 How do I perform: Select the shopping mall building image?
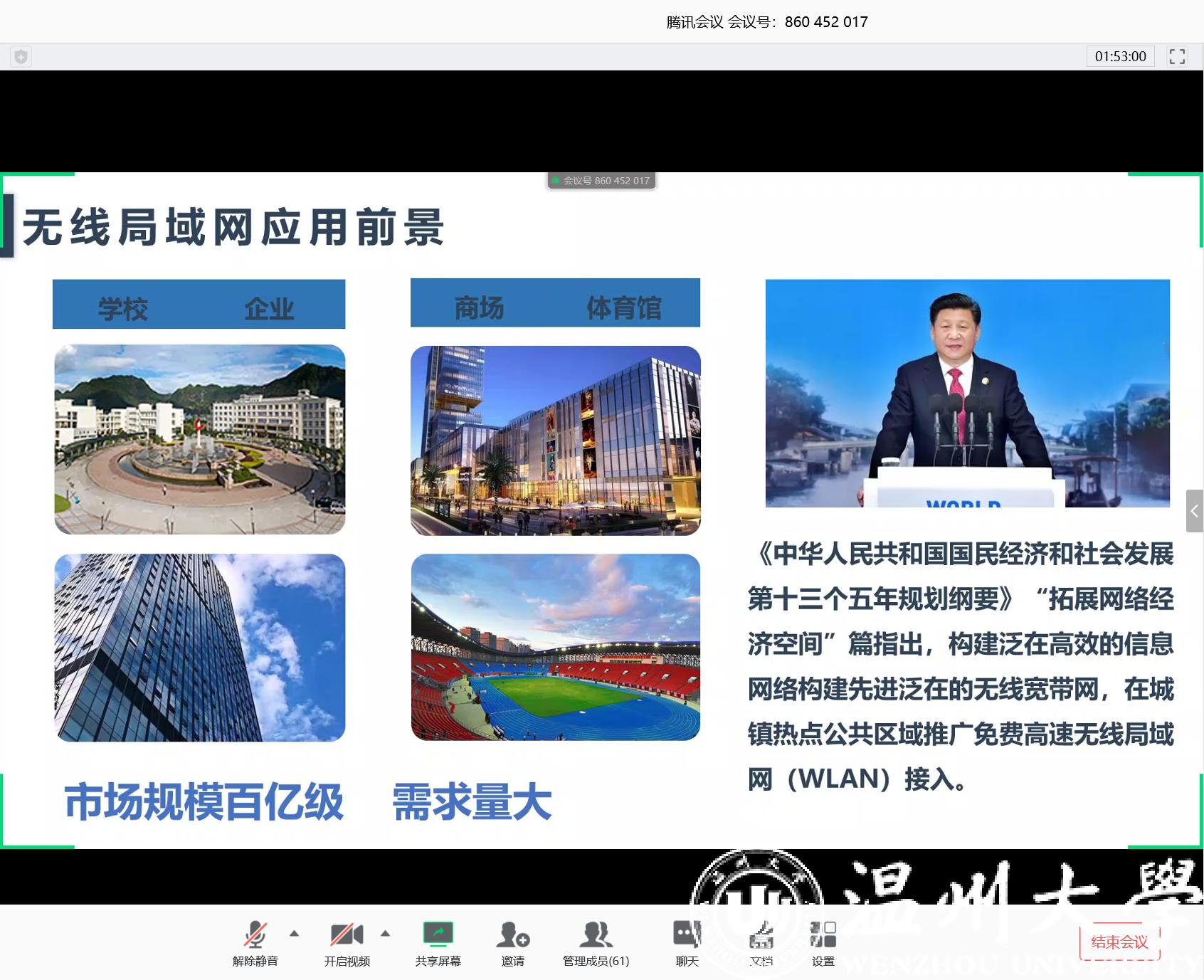pos(555,441)
